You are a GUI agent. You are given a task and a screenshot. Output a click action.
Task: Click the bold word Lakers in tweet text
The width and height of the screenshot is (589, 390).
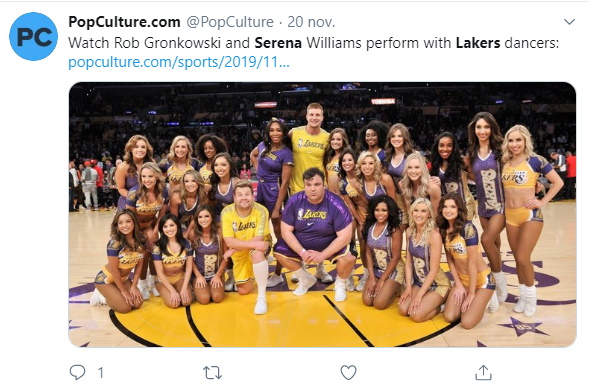click(478, 43)
